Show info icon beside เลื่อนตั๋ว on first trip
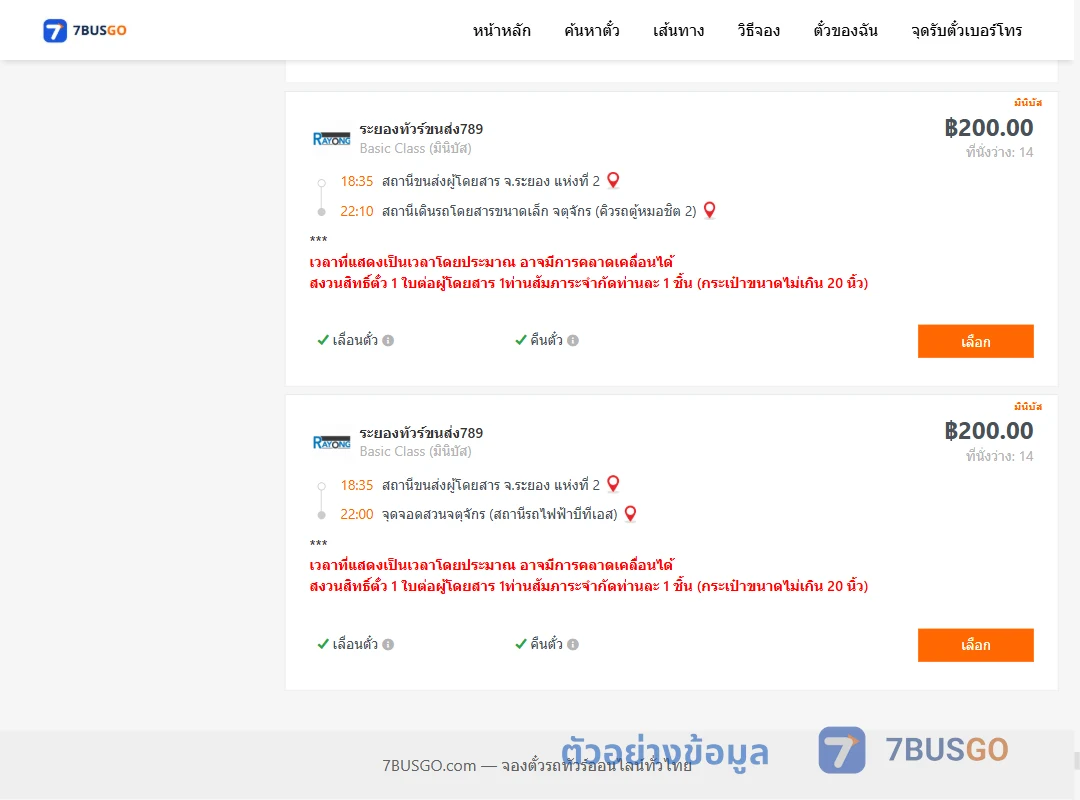The width and height of the screenshot is (1080, 800). [x=388, y=340]
